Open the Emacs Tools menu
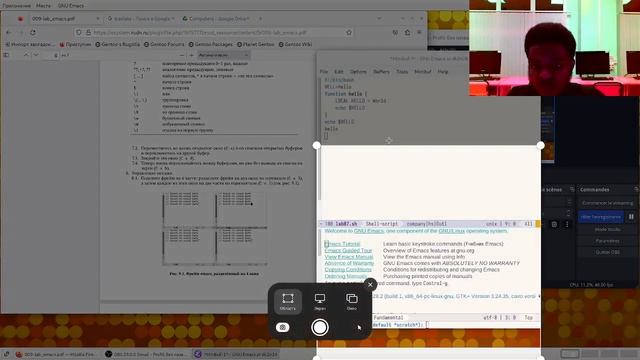Screen dimensions: 640x360 pos(402,71)
